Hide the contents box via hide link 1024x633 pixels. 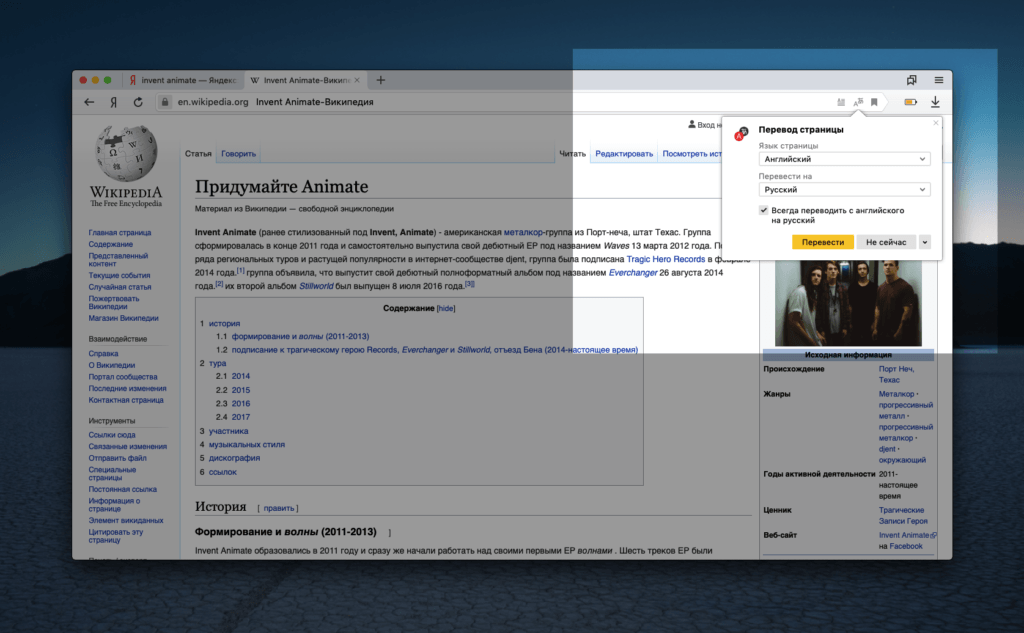coord(446,308)
